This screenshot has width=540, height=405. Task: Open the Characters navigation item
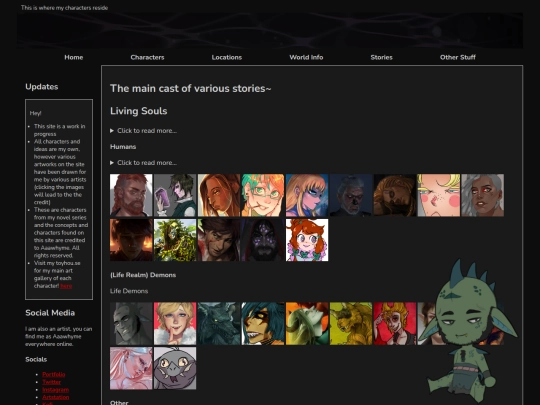tap(147, 57)
